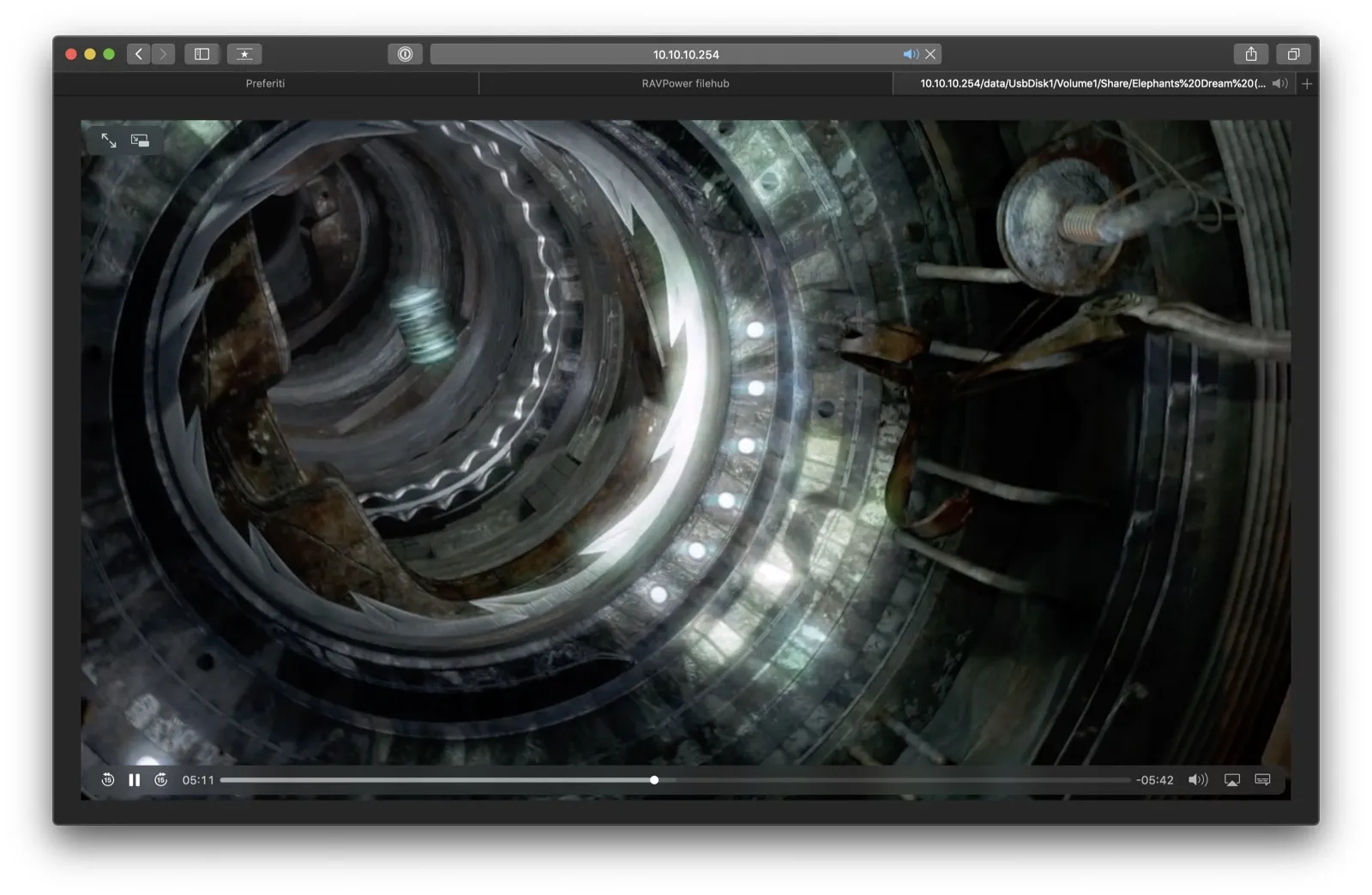The height and width of the screenshot is (895, 1372).
Task: Toggle the video player volume icon
Action: [1198, 779]
